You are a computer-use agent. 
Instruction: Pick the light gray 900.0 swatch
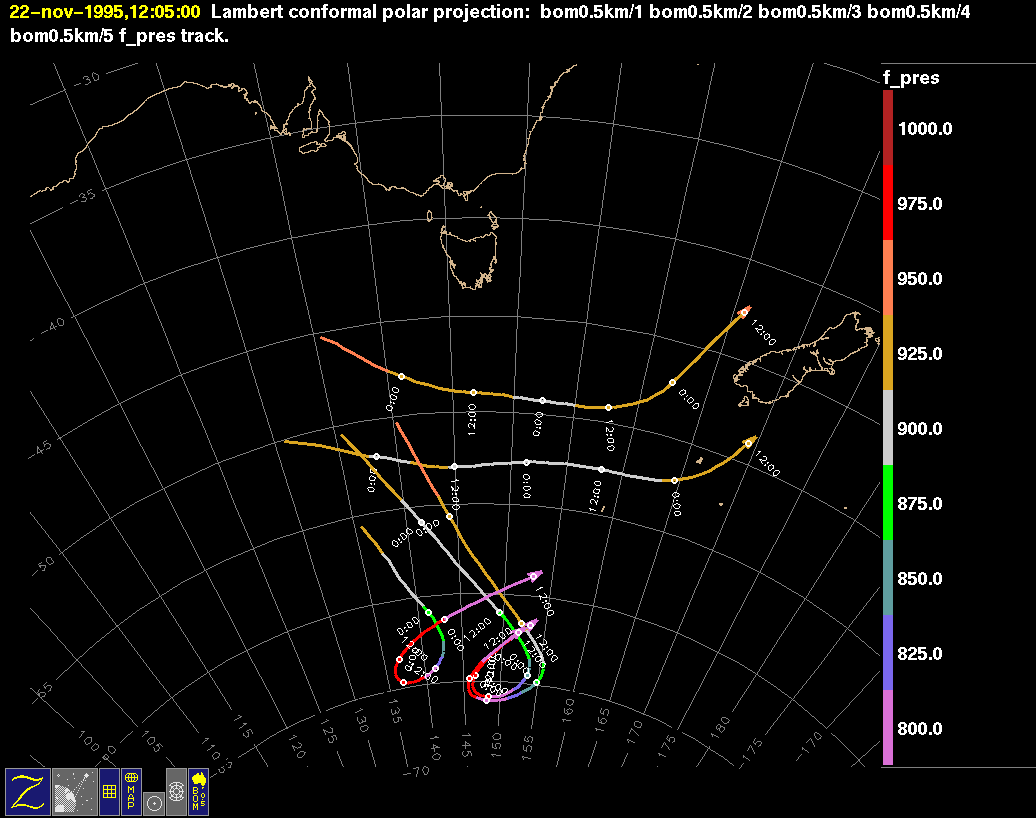pos(888,428)
